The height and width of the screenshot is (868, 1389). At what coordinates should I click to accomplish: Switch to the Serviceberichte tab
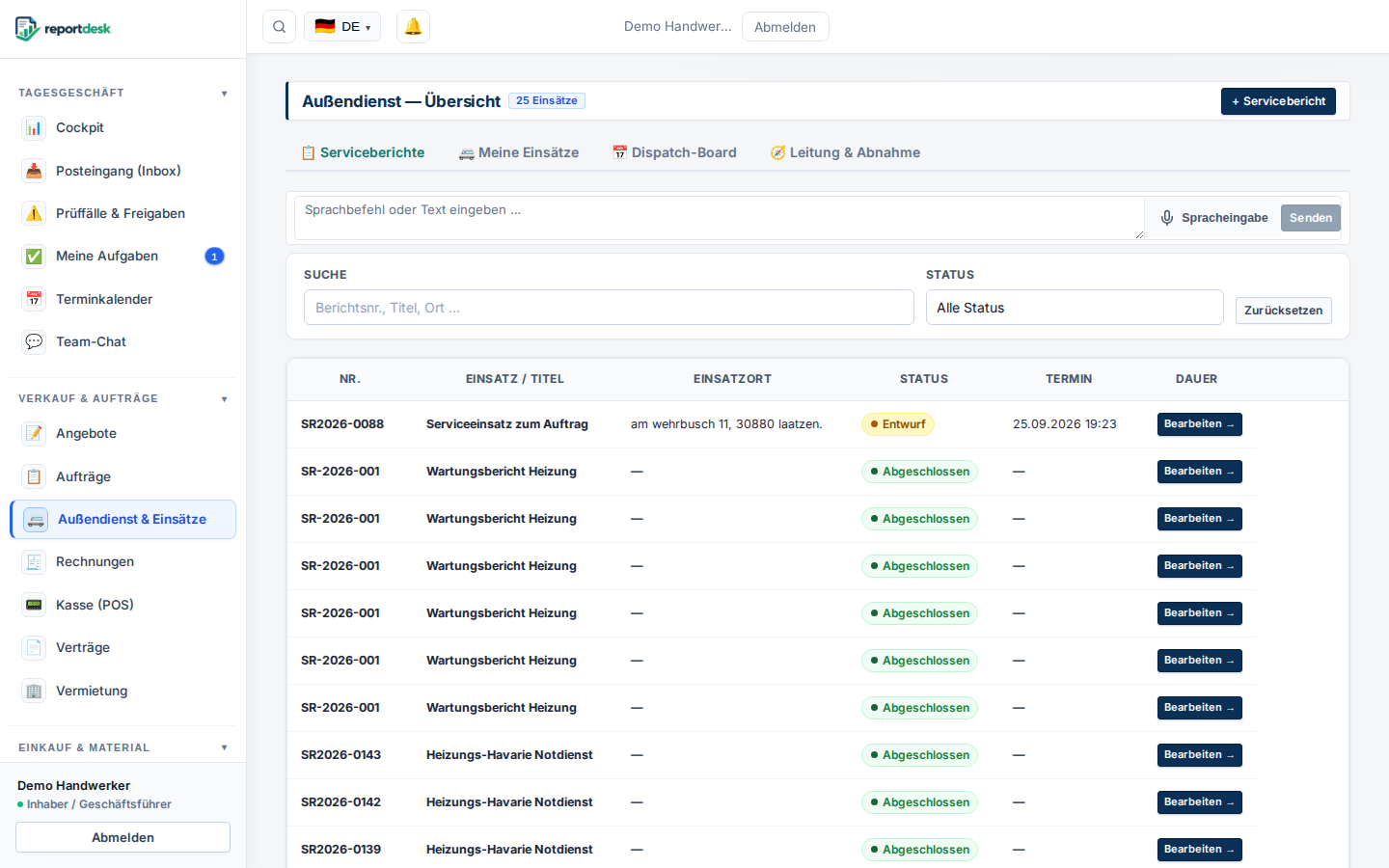tap(363, 152)
